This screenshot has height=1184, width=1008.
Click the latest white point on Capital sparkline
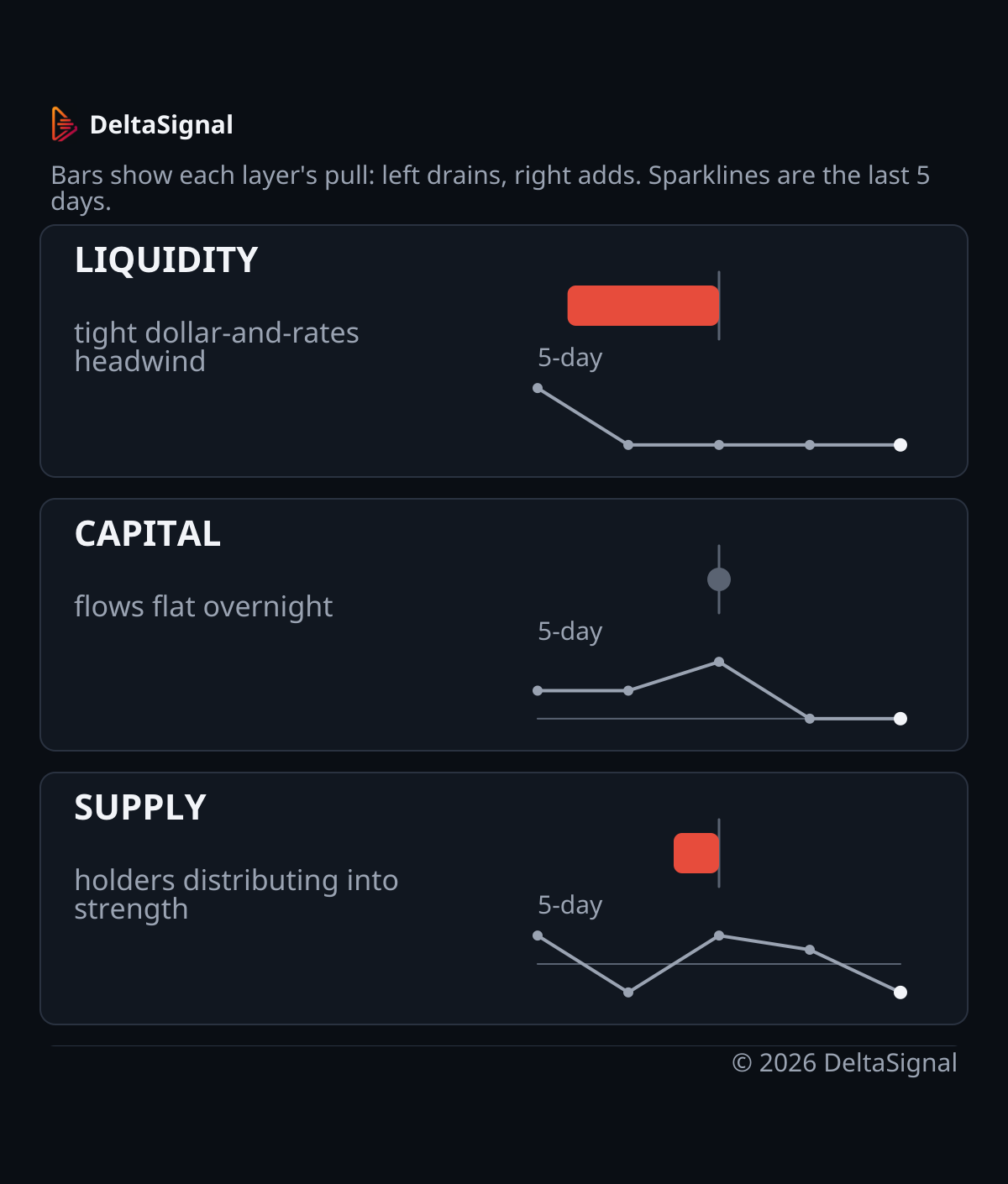900,719
